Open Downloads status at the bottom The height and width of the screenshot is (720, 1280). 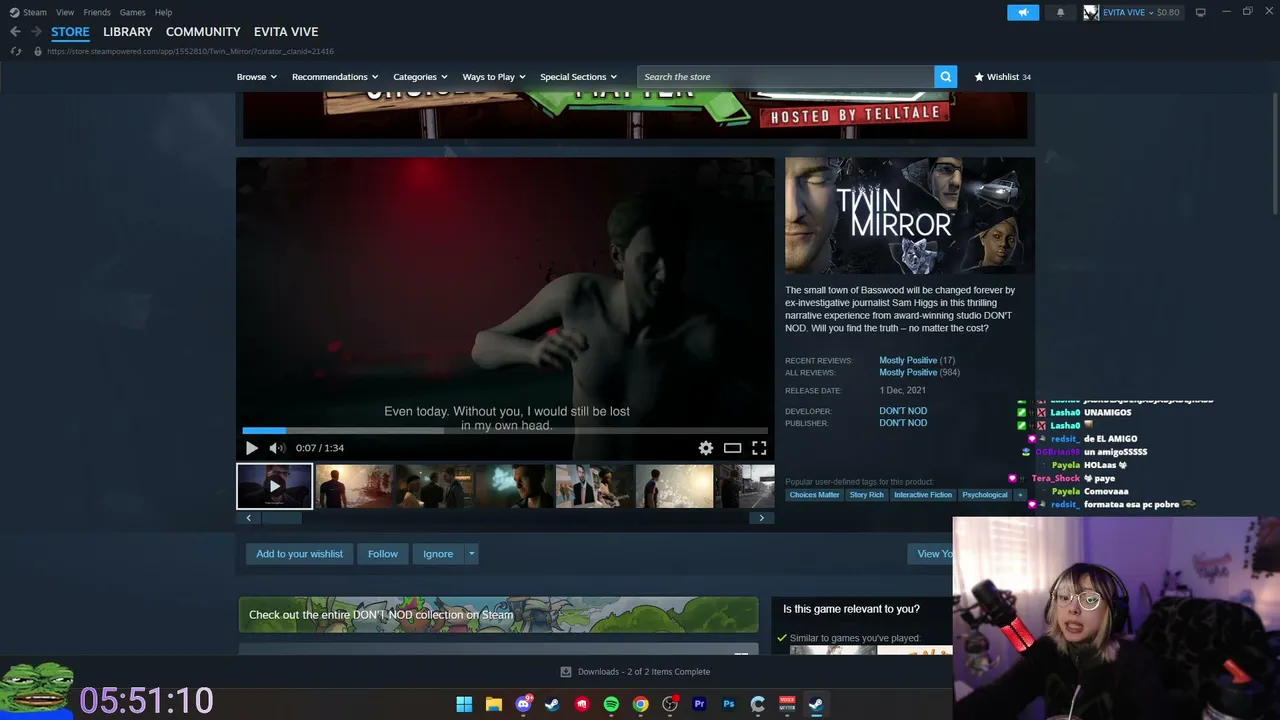[636, 672]
